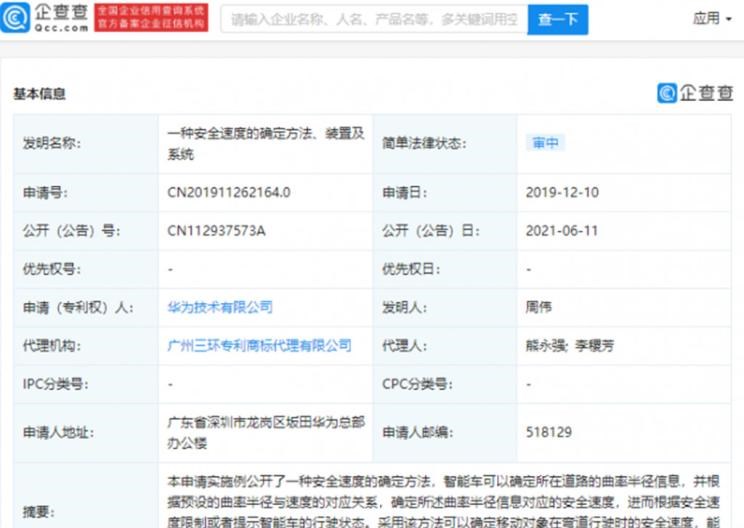Click the inventor name 周伟
The height and width of the screenshot is (528, 744).
tap(539, 307)
